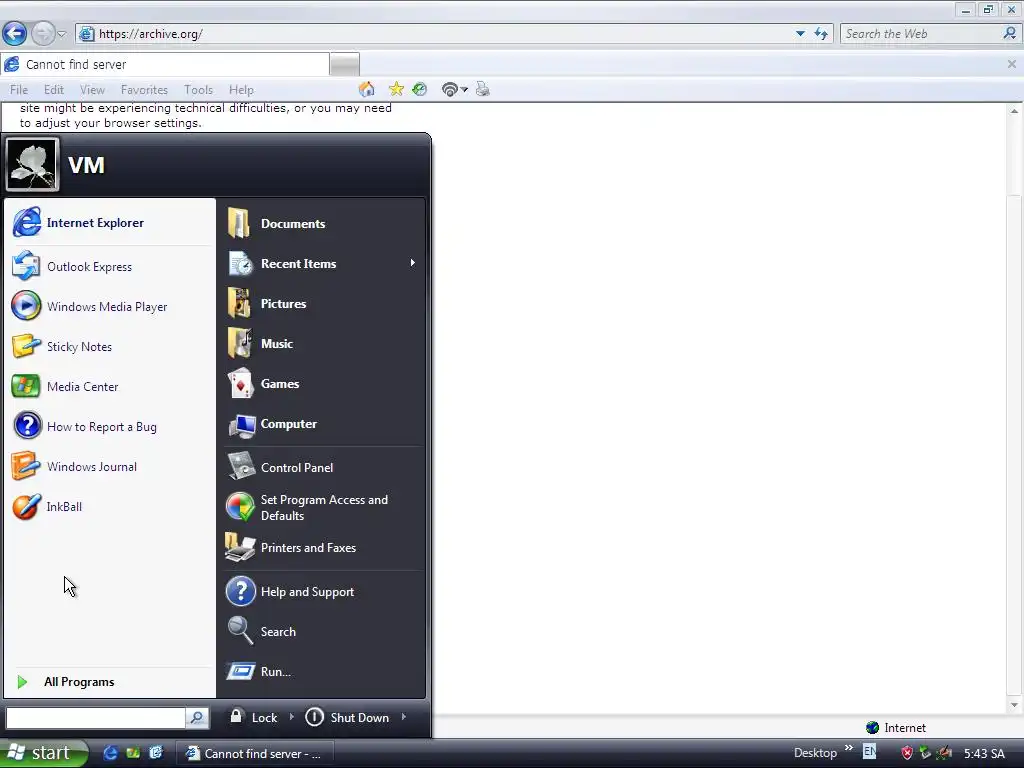
Task: Click the Start menu search box
Action: 96,718
